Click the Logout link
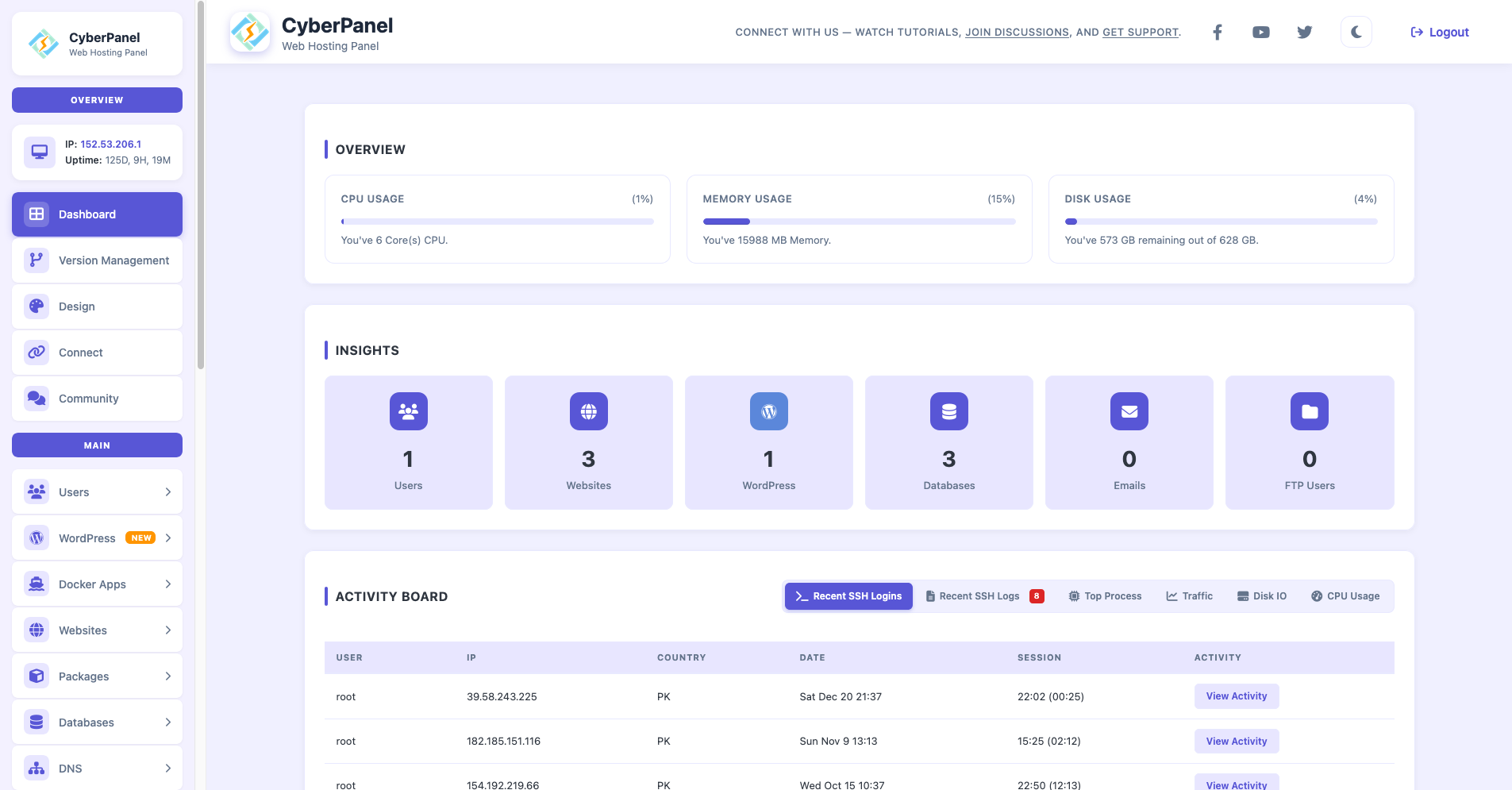Screen dimensions: 1512x790 (1438, 32)
